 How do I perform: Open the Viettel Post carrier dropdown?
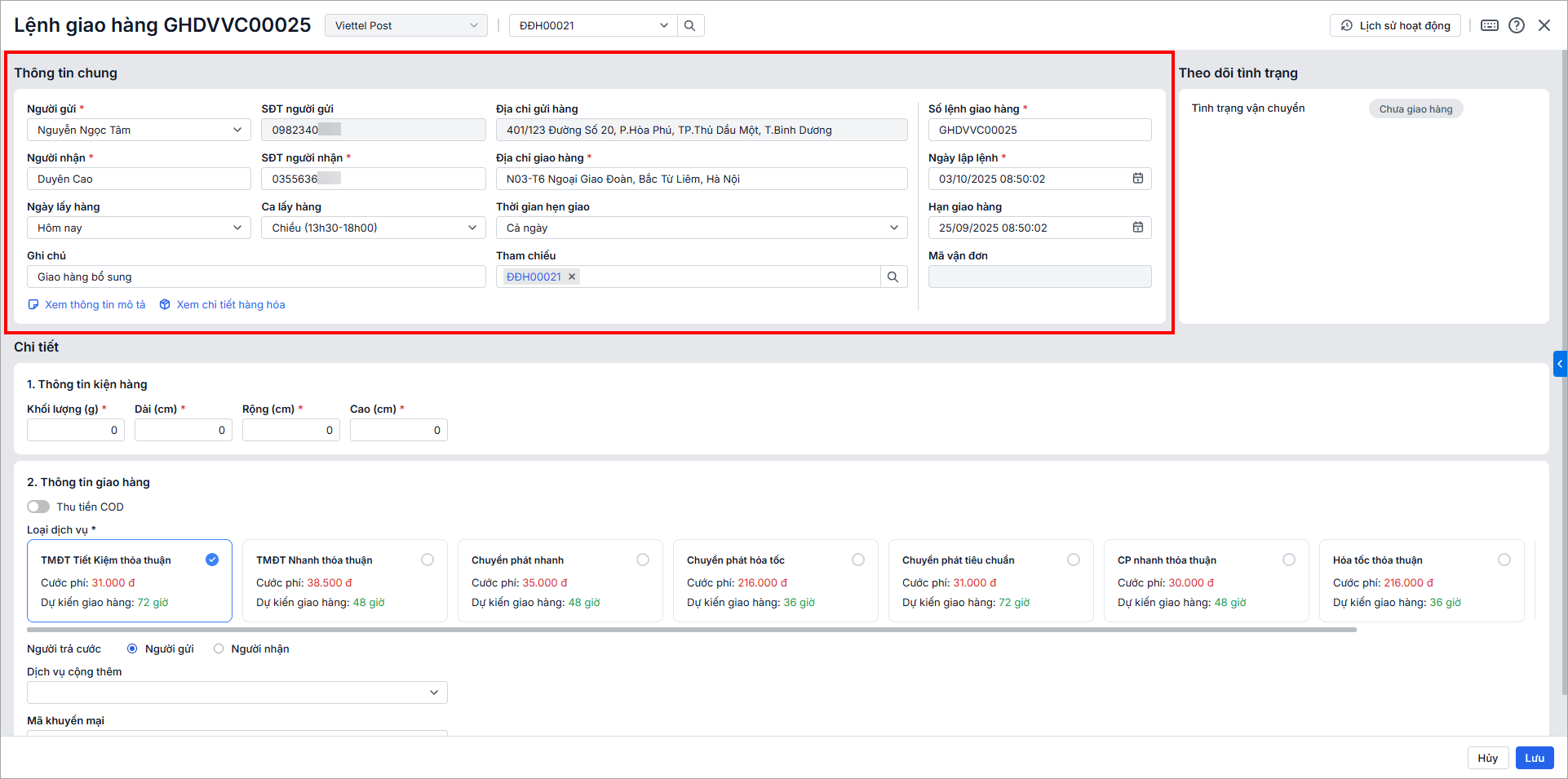coord(405,25)
